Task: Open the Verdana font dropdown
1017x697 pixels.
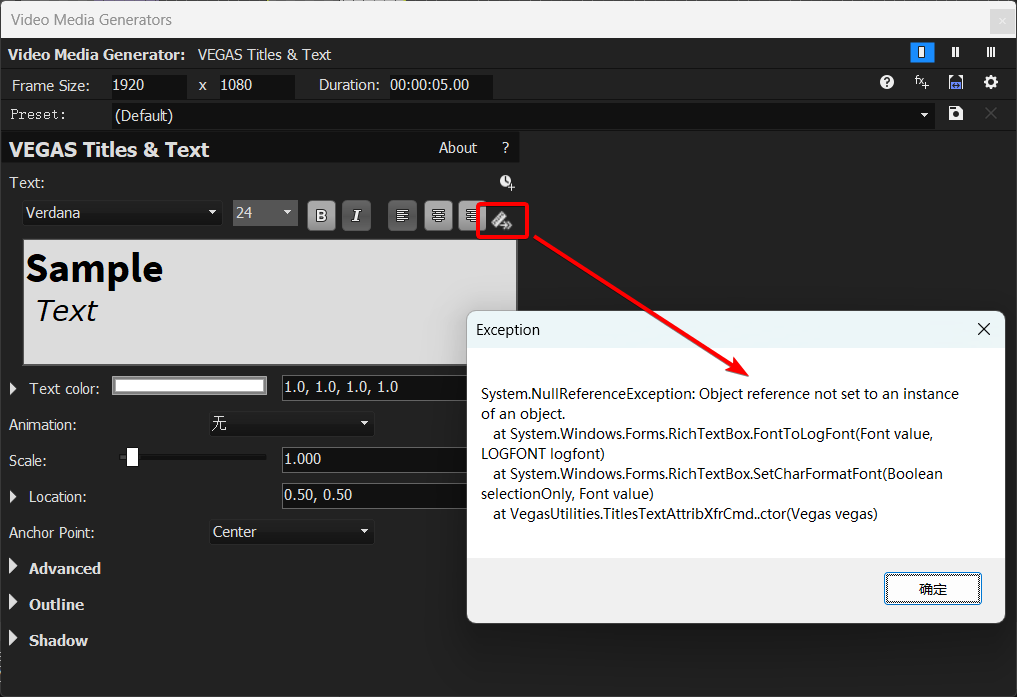Action: coord(121,213)
